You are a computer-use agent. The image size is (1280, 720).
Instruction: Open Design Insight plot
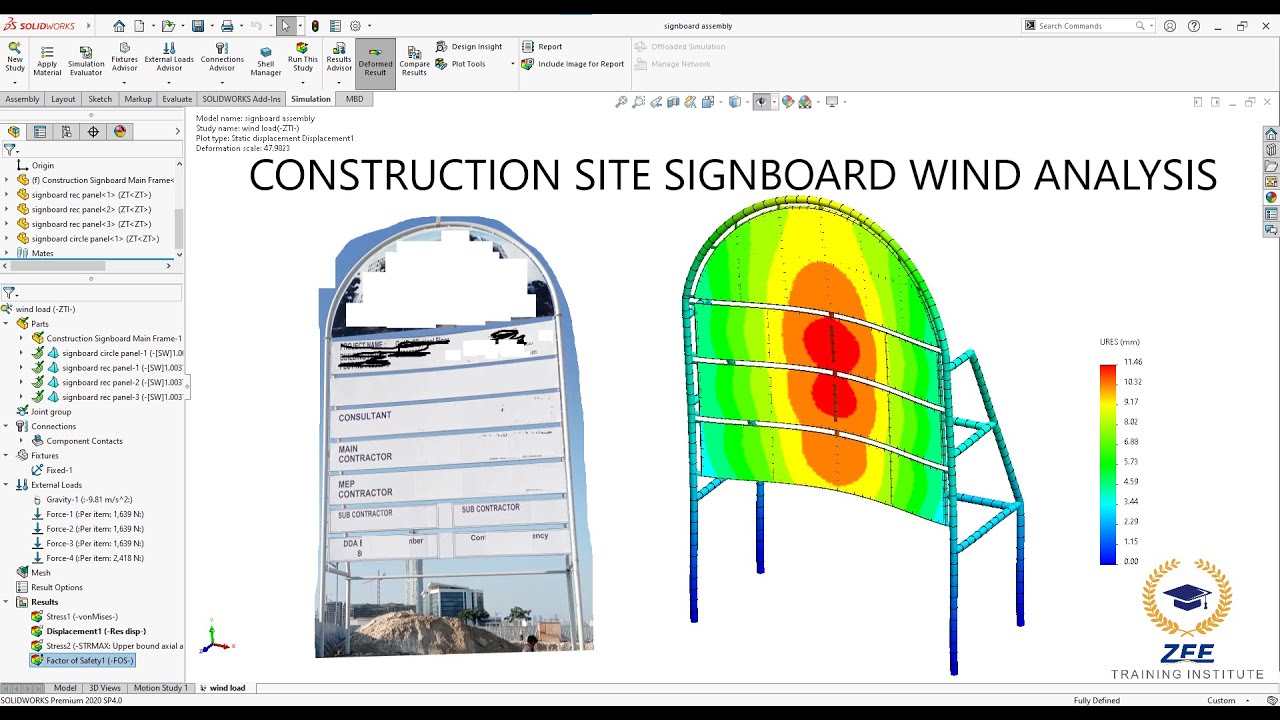pos(469,47)
